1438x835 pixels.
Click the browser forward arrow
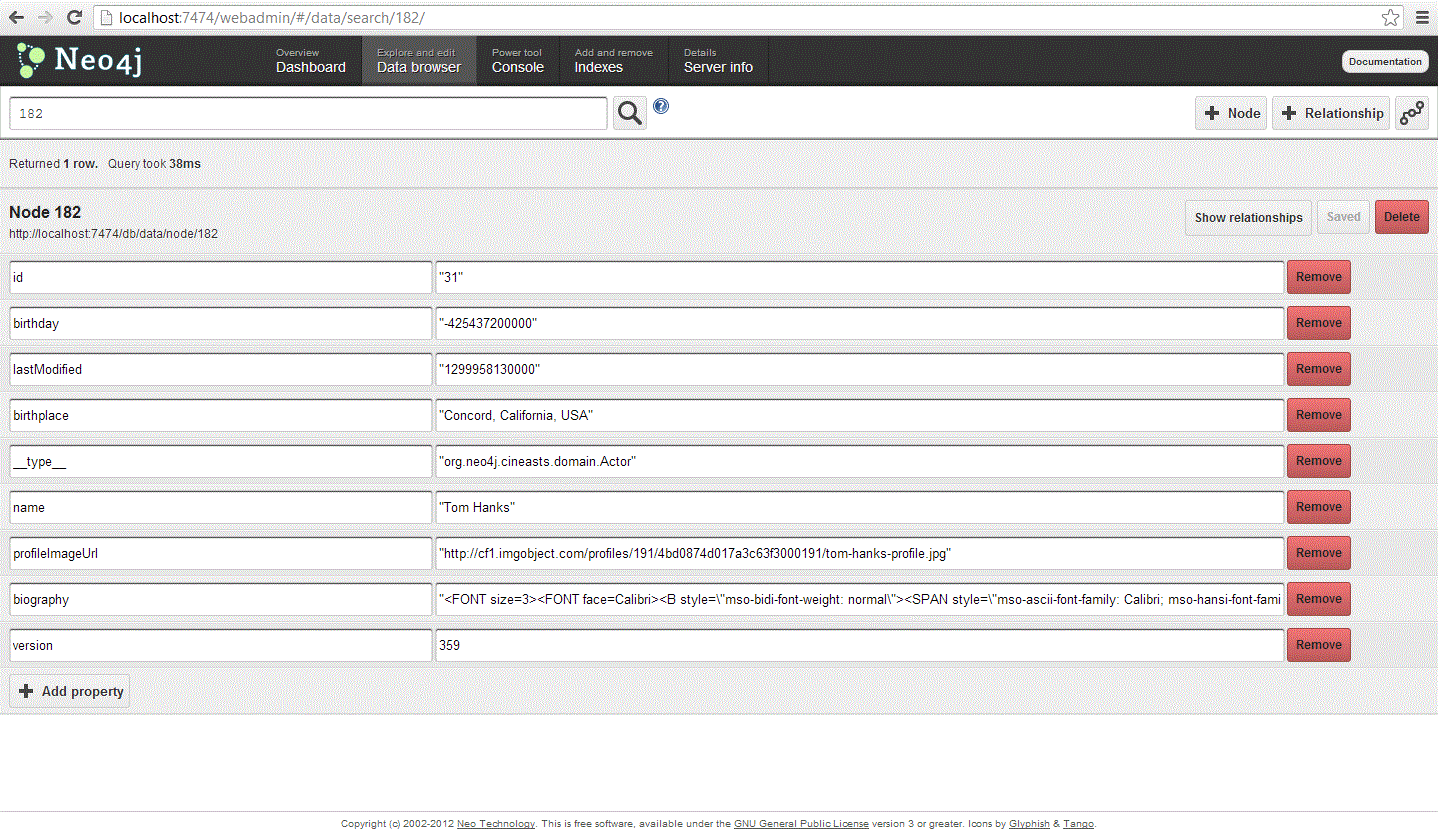[45, 17]
